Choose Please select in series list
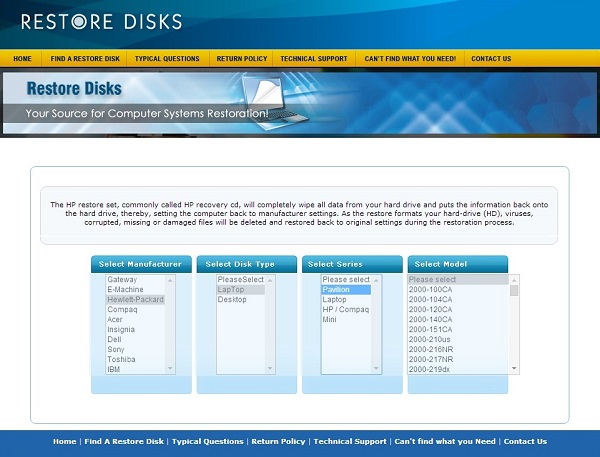 (x=346, y=279)
